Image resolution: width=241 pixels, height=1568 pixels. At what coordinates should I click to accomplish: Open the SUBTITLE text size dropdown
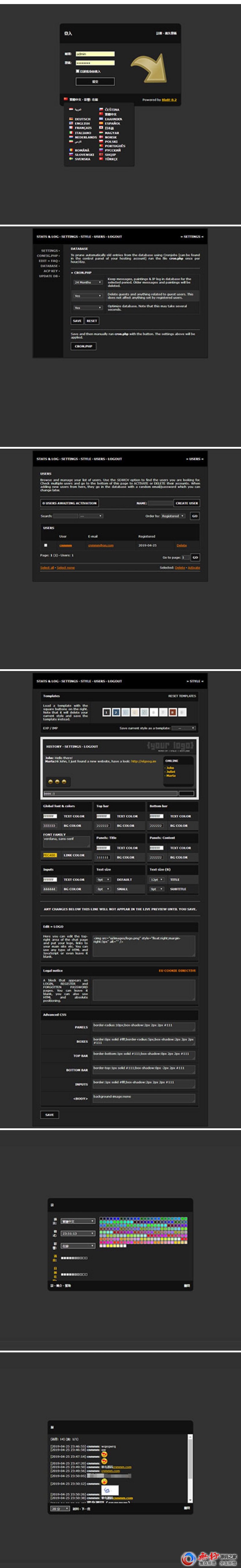(157, 889)
